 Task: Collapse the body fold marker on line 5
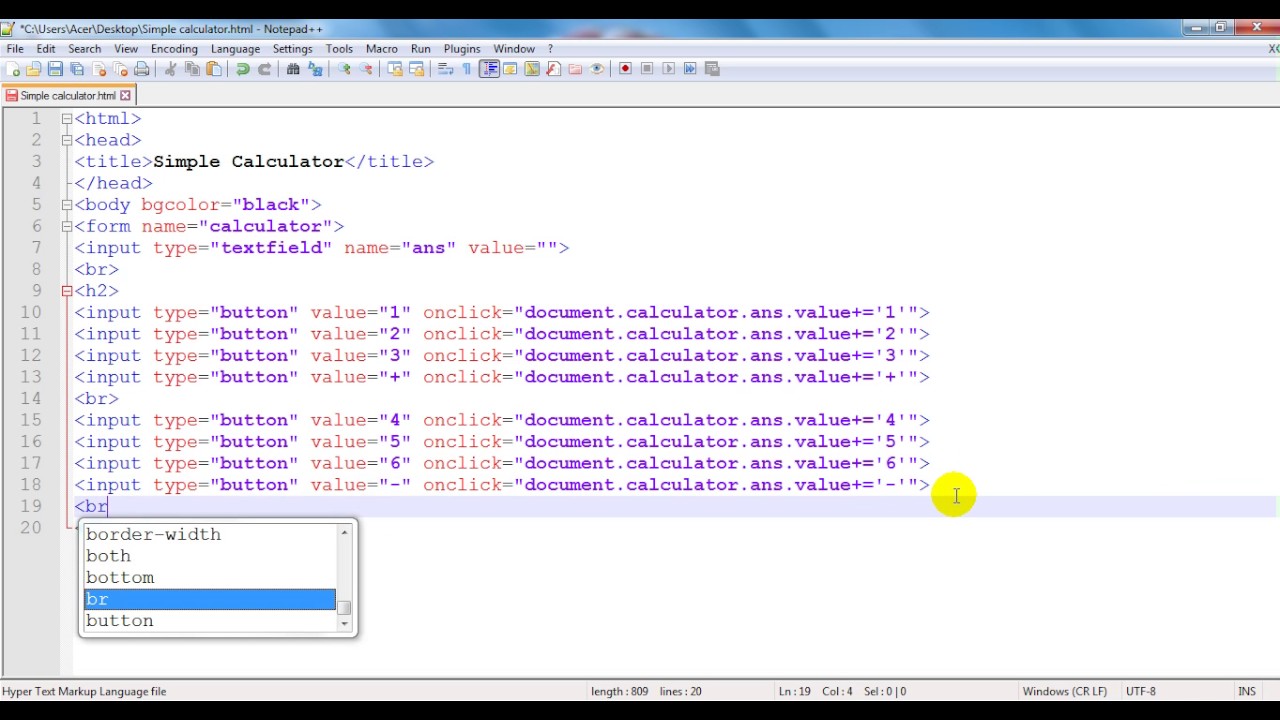[67, 205]
